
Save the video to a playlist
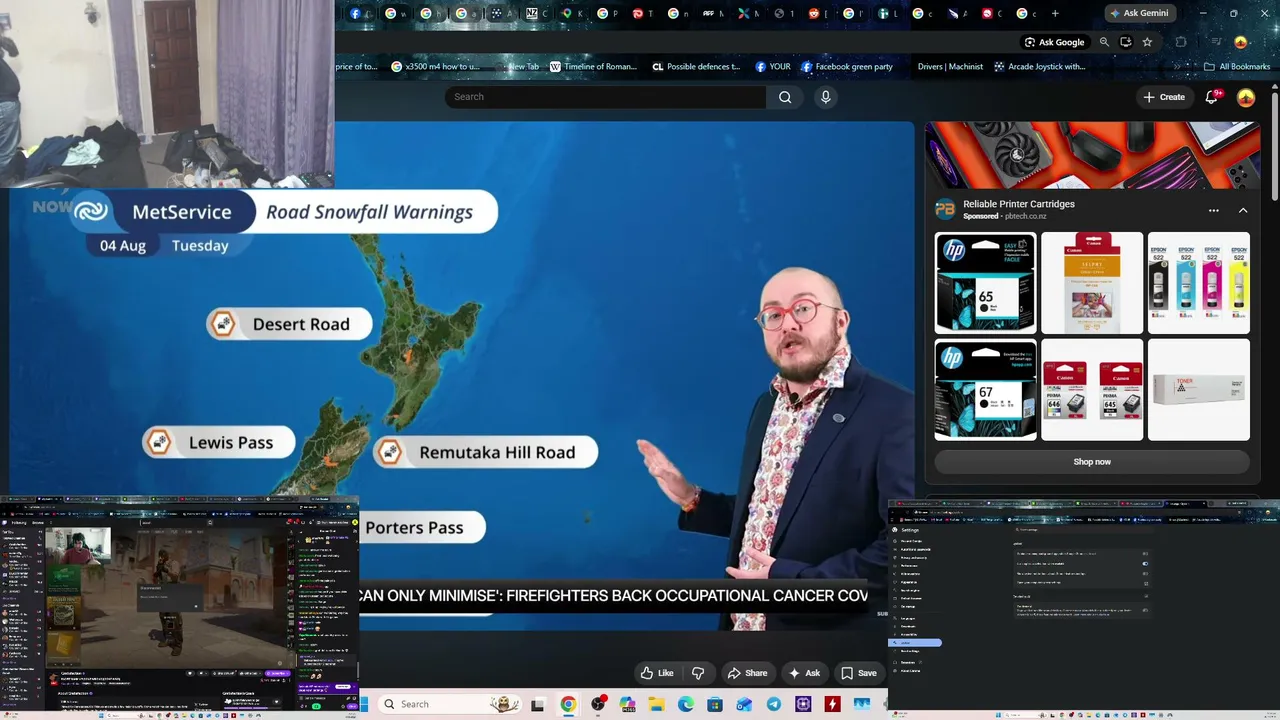[x=859, y=673]
